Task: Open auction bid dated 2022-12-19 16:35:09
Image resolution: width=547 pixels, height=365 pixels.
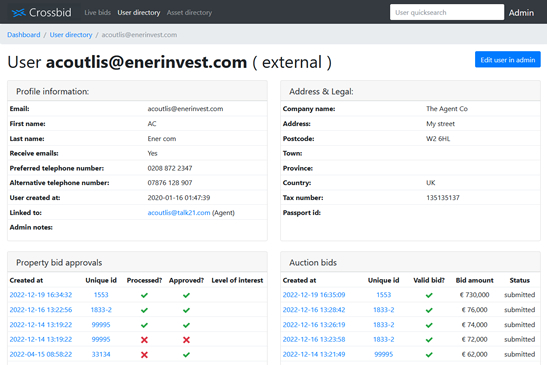Action: (x=314, y=295)
